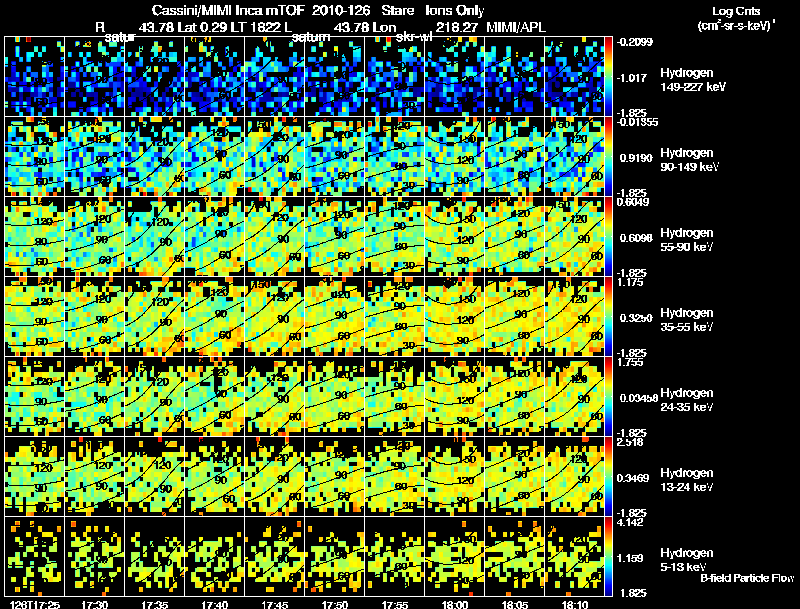Click the color bar beside Hydrogen 55-90 keV
The image size is (800, 609).
[608, 237]
